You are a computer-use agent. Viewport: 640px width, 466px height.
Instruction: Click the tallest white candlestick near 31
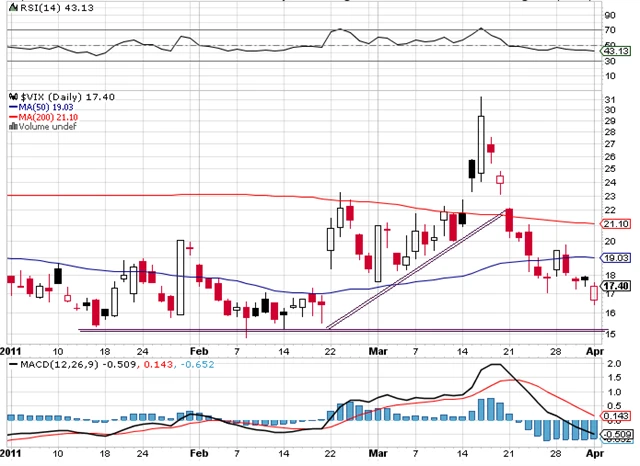click(481, 137)
